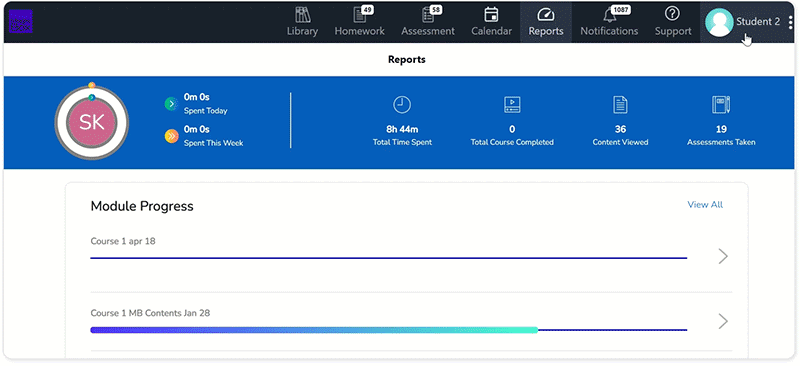800x366 pixels.
Task: Select the Calendar menu label
Action: [x=491, y=31]
